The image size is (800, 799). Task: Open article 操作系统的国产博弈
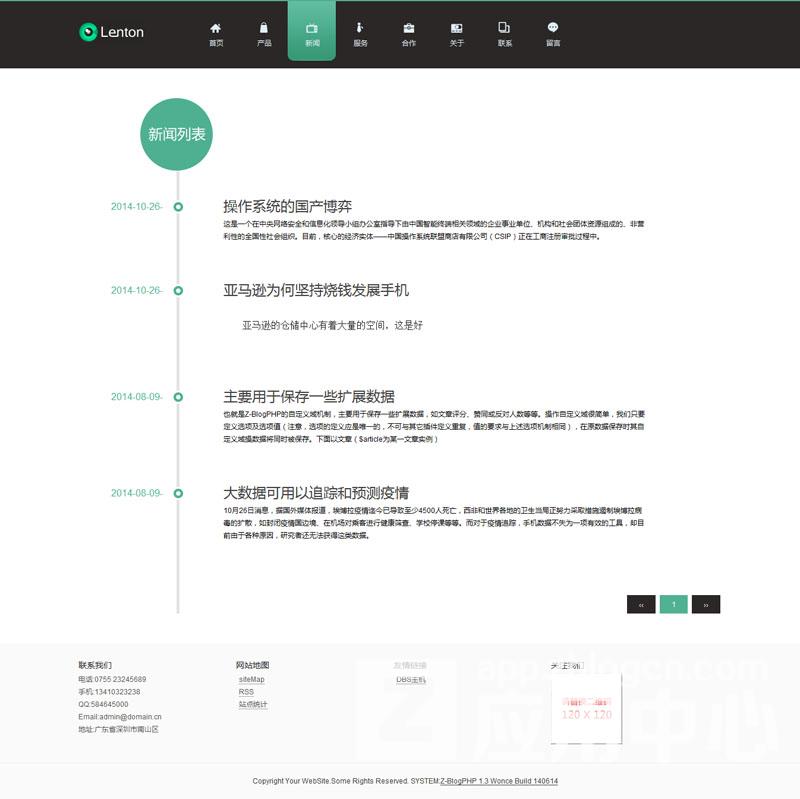tap(287, 207)
